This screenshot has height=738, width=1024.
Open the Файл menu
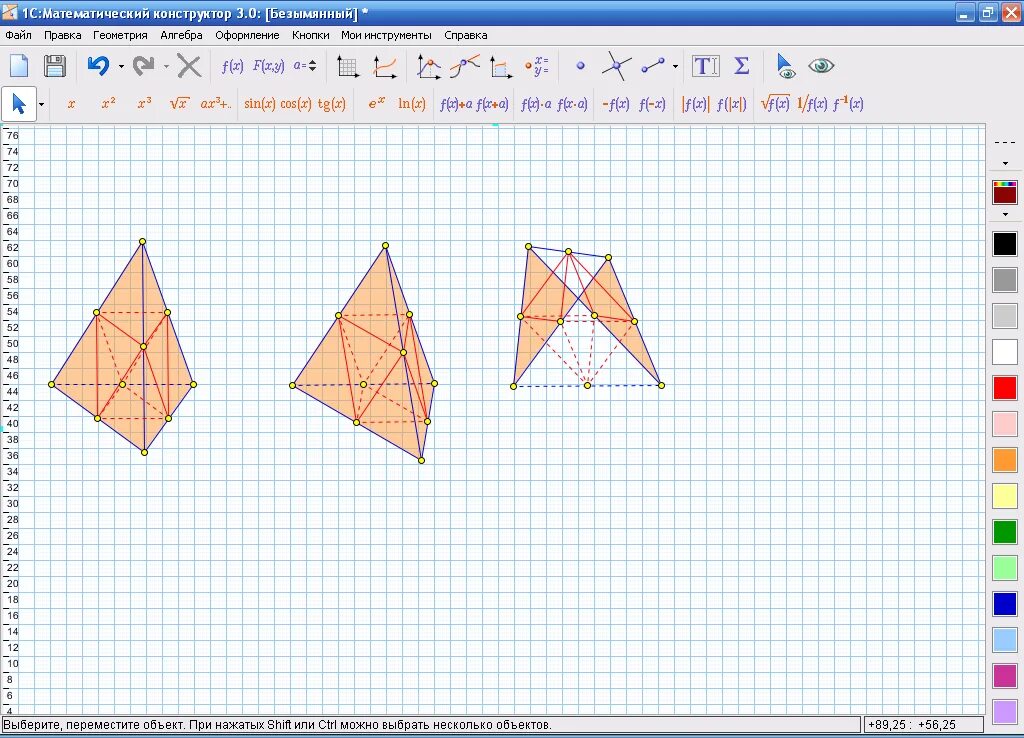18,35
